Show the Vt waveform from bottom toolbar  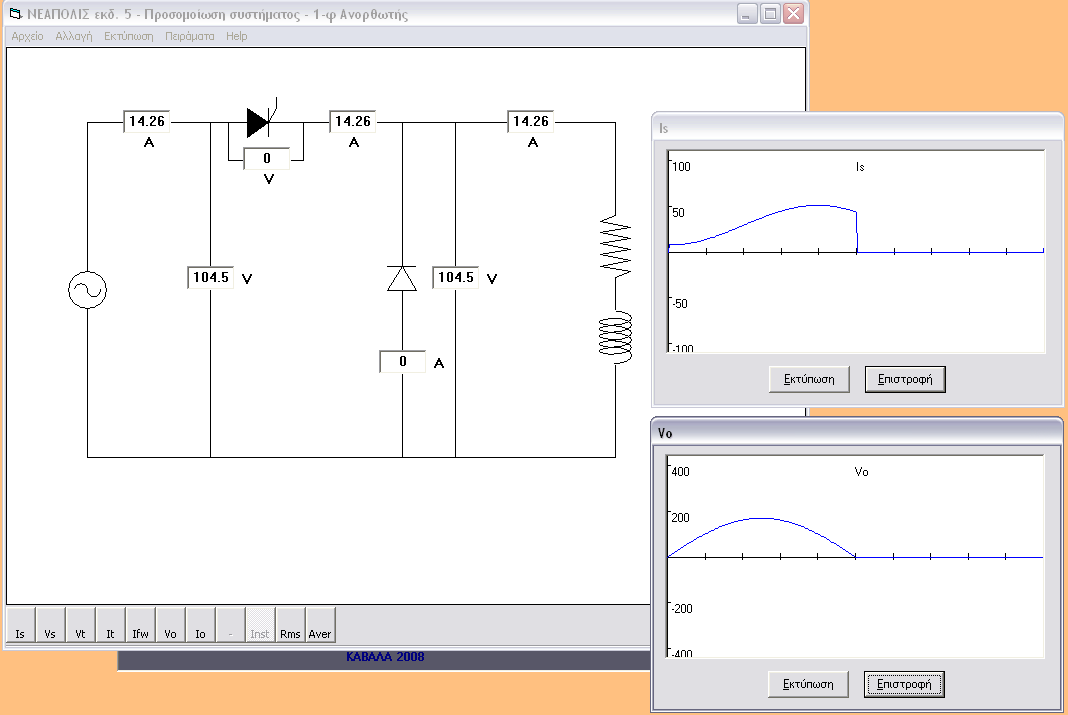click(80, 625)
